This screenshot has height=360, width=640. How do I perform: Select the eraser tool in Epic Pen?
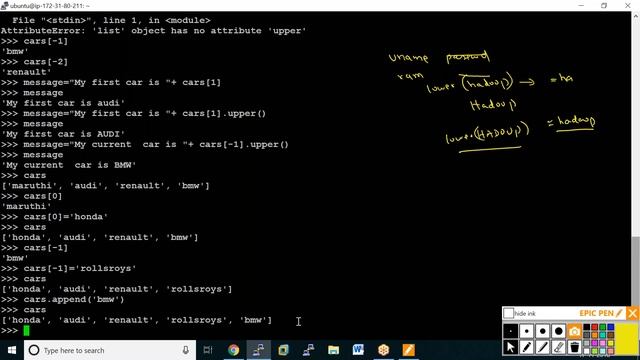coord(558,347)
